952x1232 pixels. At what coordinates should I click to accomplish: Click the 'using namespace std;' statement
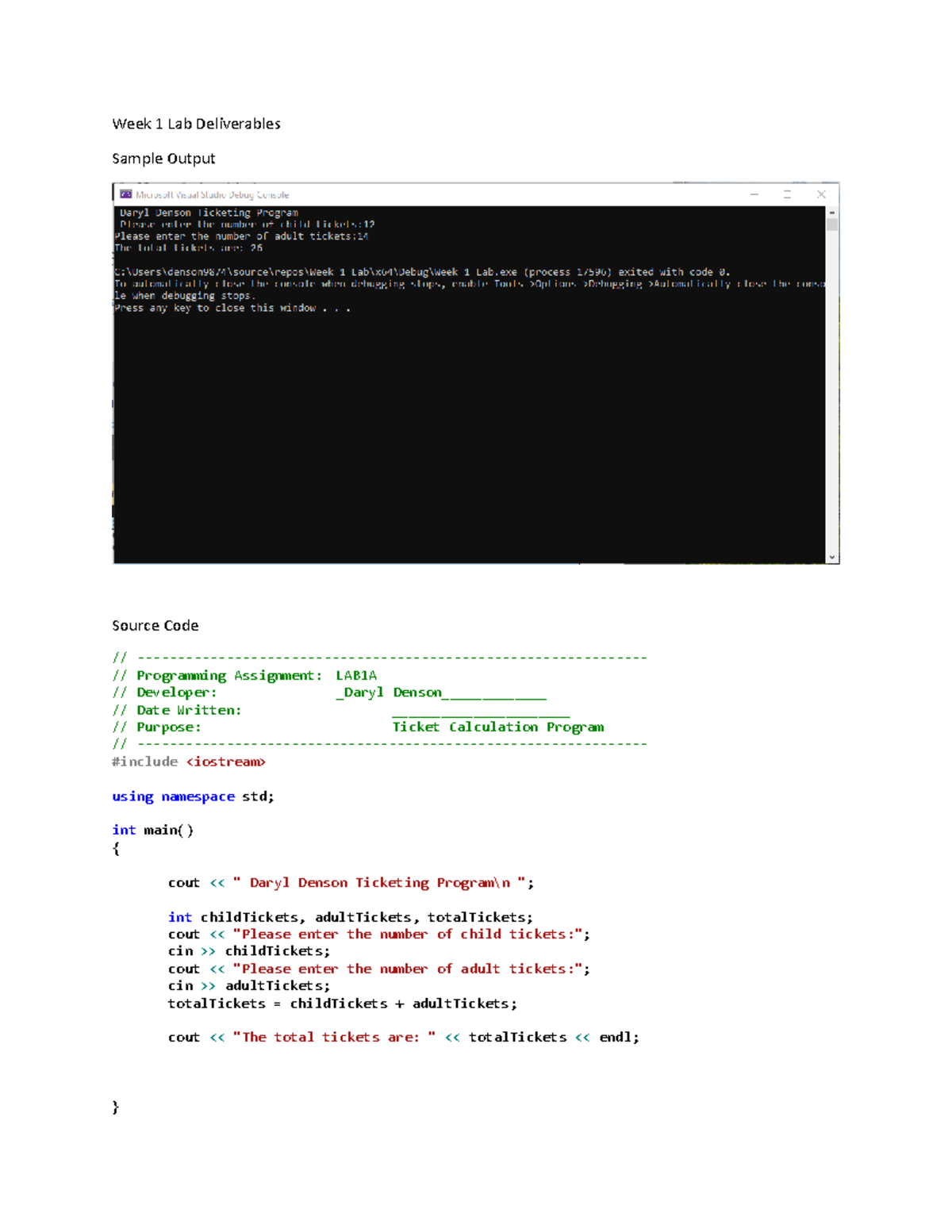click(x=193, y=796)
